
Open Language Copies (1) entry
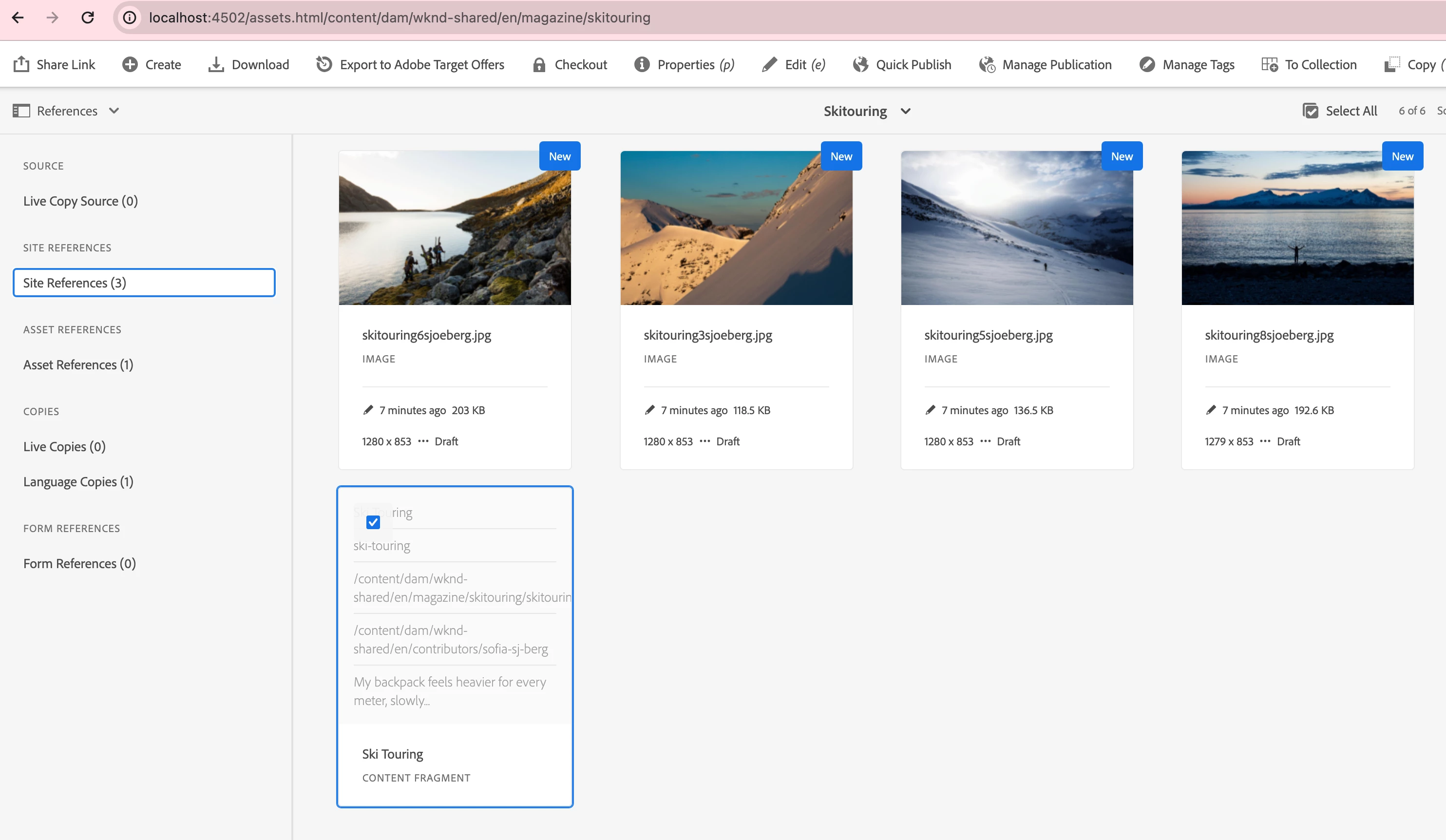[x=78, y=482]
